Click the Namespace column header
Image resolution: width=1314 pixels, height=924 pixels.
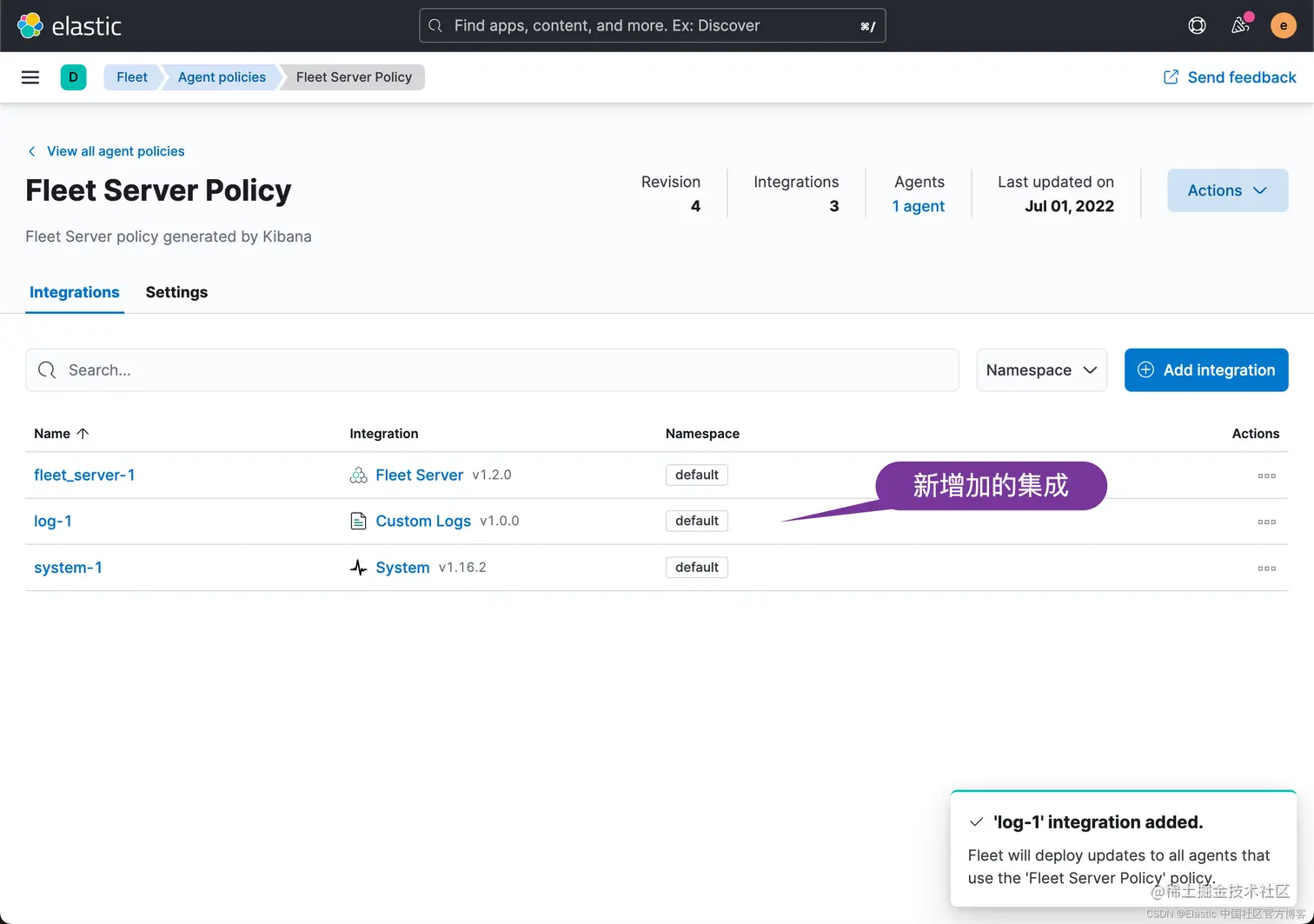[x=702, y=434]
